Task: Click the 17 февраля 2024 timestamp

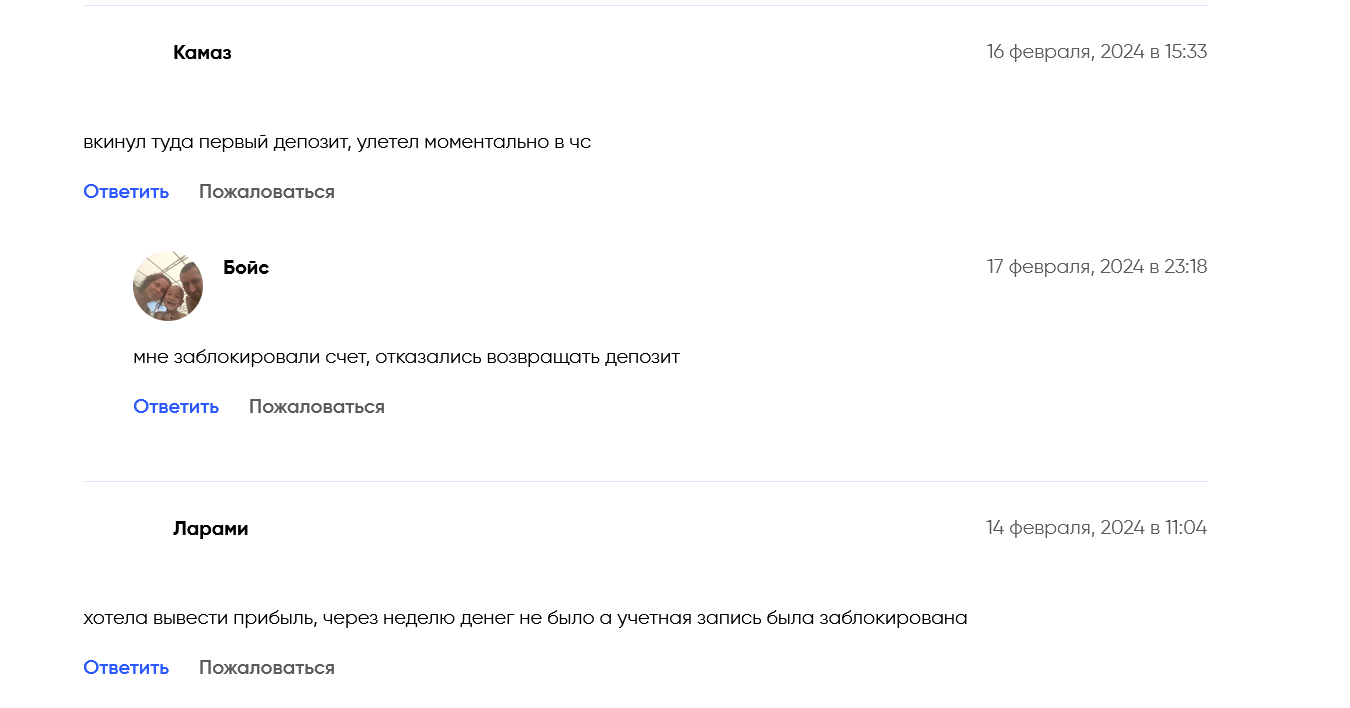Action: (1096, 267)
